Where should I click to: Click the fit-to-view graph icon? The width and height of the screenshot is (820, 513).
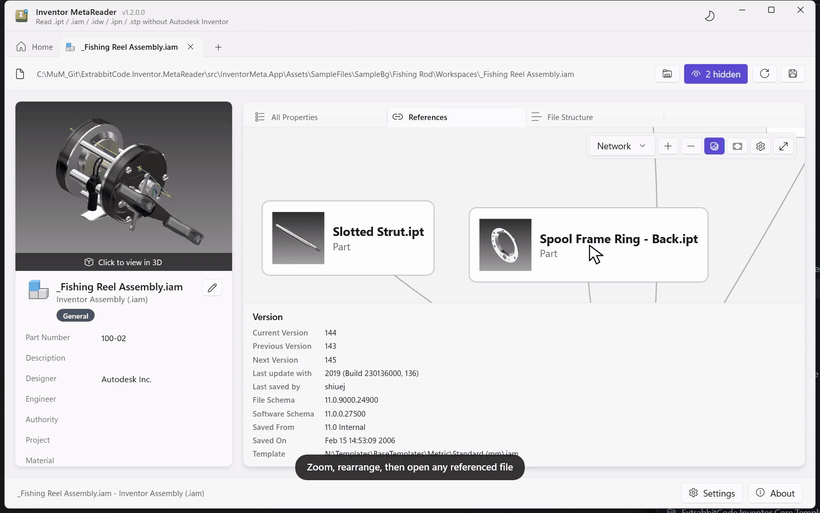[x=737, y=146]
